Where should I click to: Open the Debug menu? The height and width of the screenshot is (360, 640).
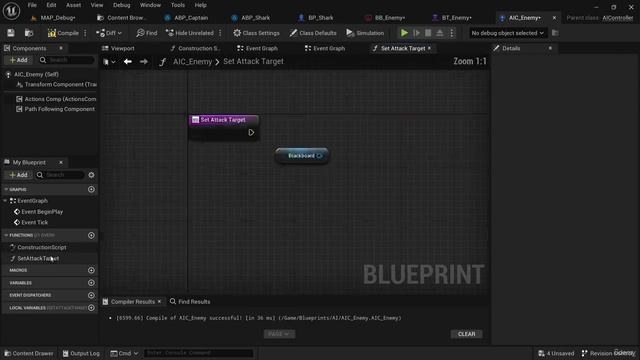tap(121, 5)
